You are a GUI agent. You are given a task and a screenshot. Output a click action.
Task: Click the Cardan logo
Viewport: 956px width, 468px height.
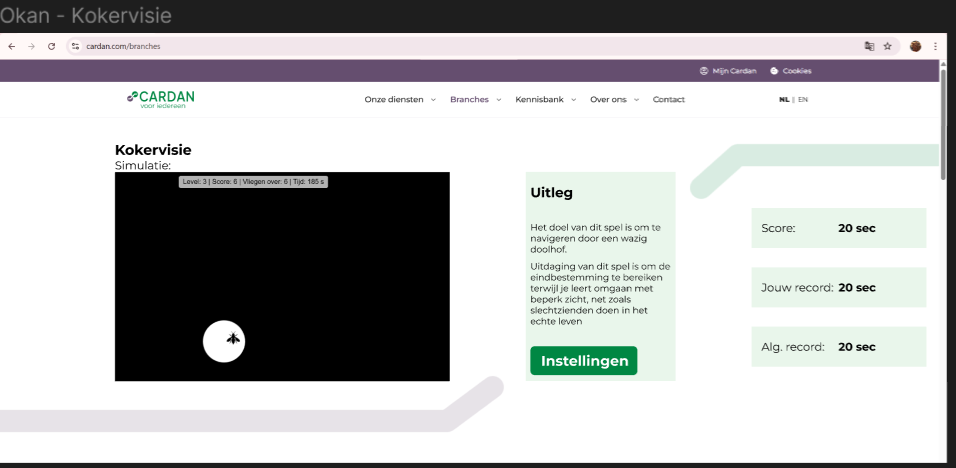tap(161, 98)
